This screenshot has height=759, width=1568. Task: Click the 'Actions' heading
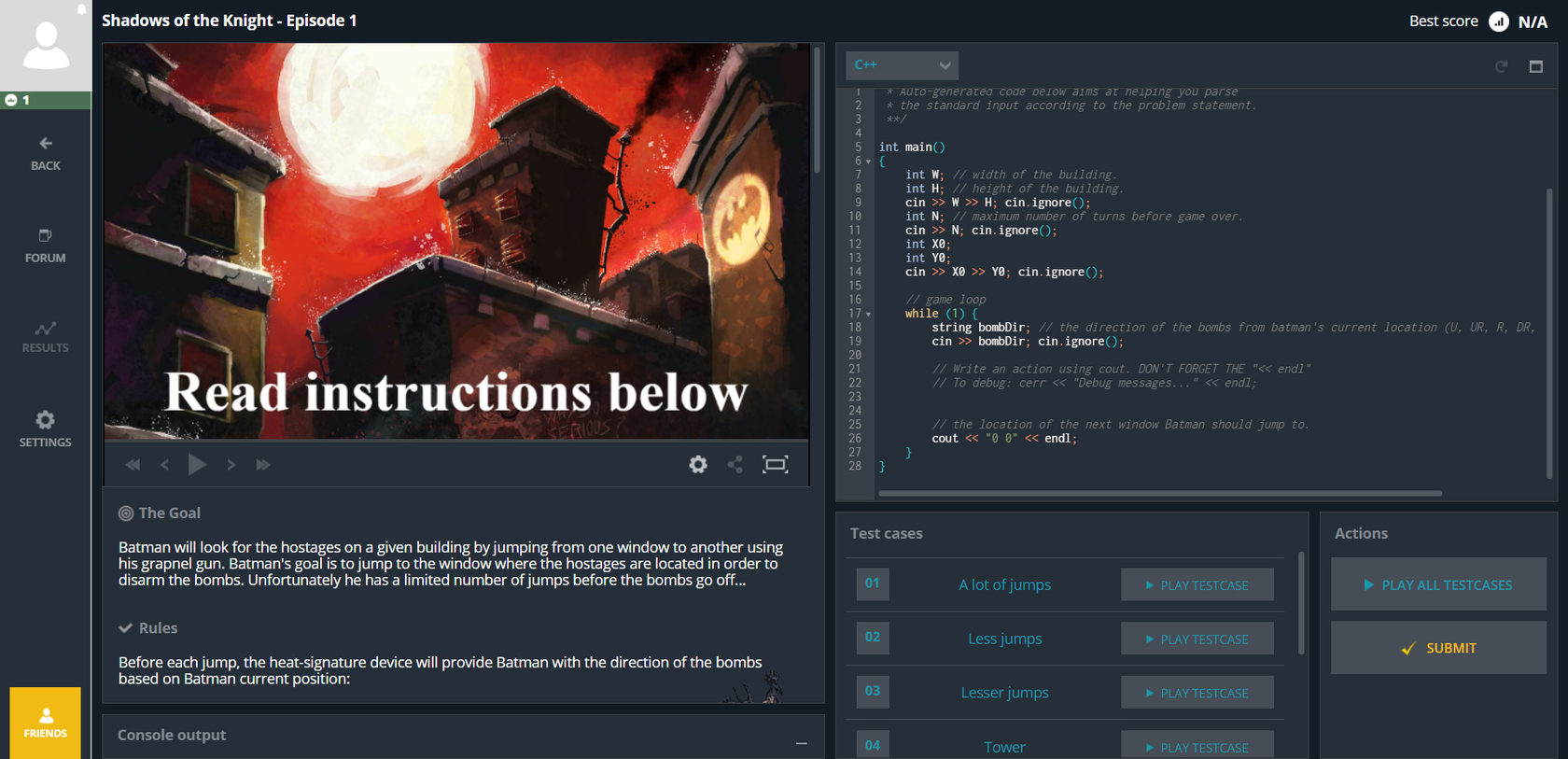pyautogui.click(x=1361, y=533)
